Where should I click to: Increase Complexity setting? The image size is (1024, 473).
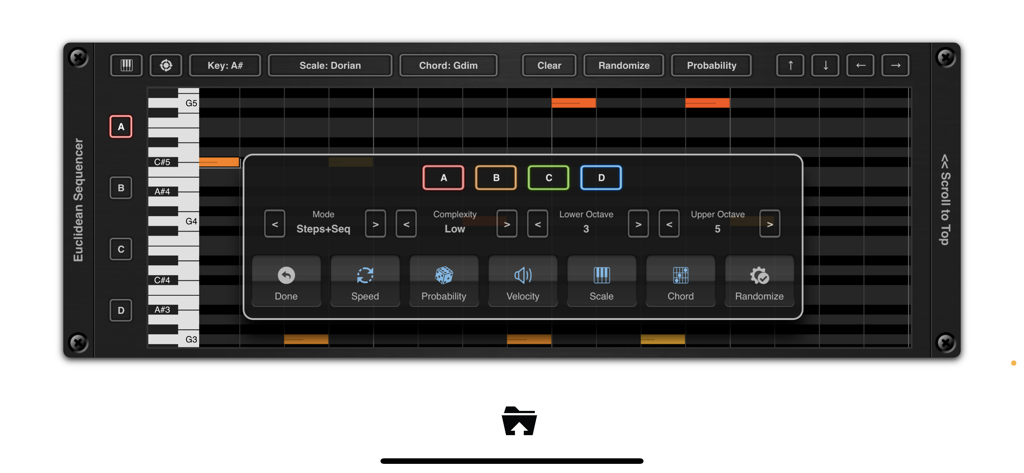tap(507, 224)
